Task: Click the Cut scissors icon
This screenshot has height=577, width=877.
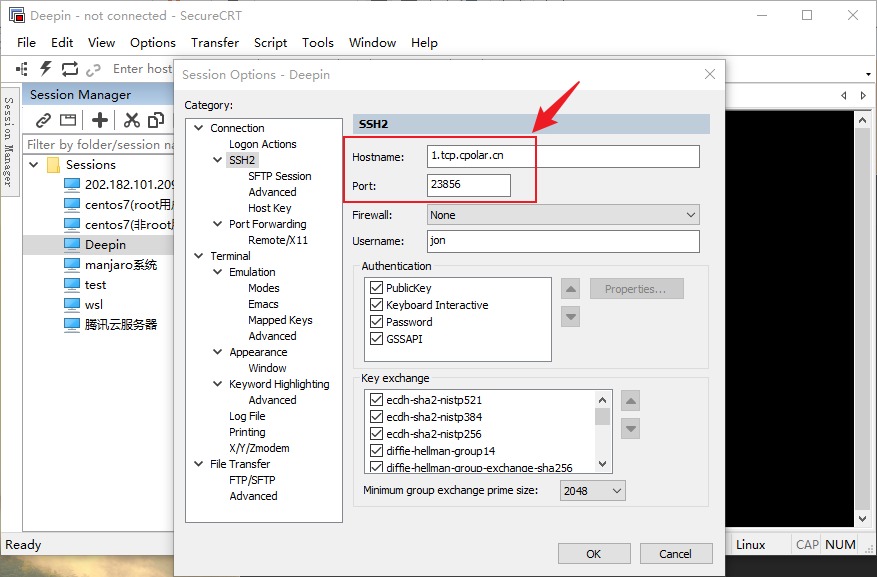Action: pos(131,120)
